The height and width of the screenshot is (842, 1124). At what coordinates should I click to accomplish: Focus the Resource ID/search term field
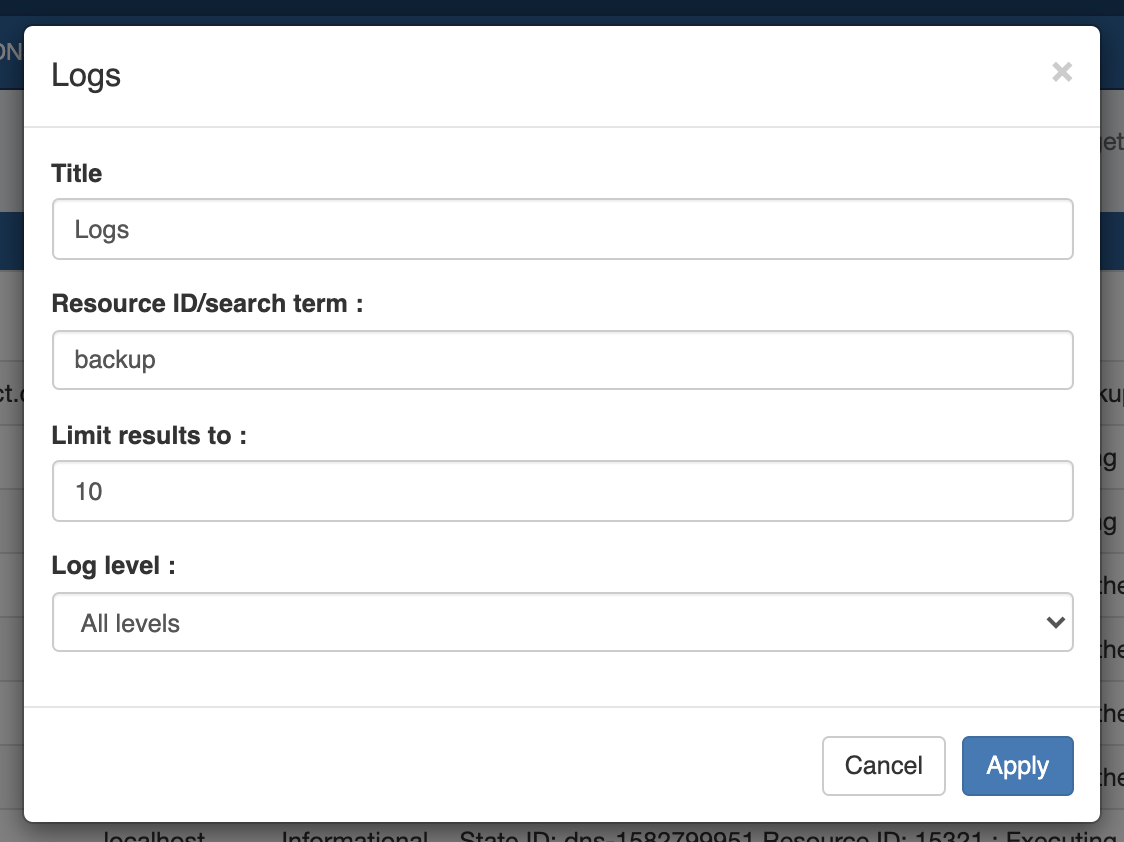click(x=562, y=360)
